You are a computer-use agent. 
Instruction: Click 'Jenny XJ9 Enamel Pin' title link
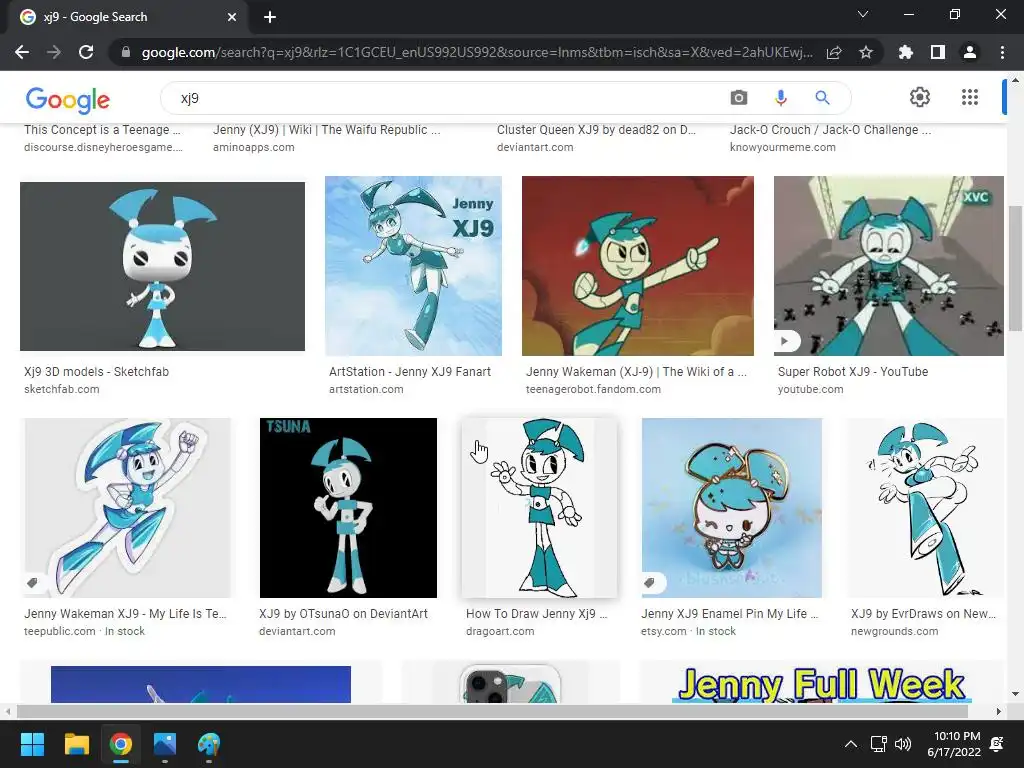click(x=729, y=614)
